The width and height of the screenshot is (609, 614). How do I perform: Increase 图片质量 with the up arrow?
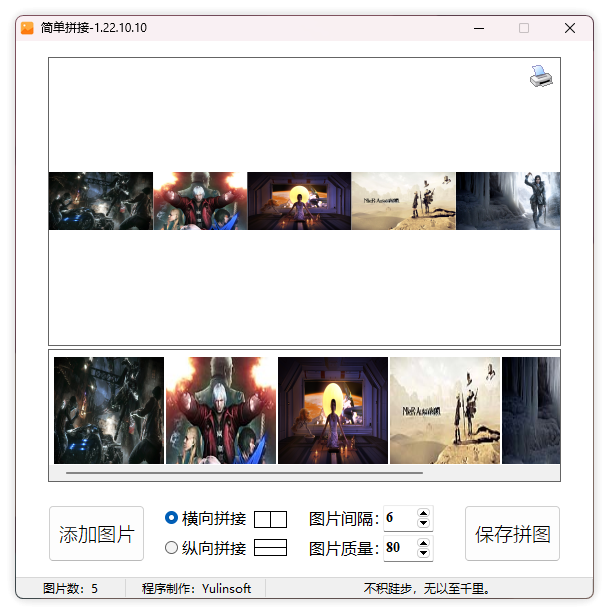[423, 543]
